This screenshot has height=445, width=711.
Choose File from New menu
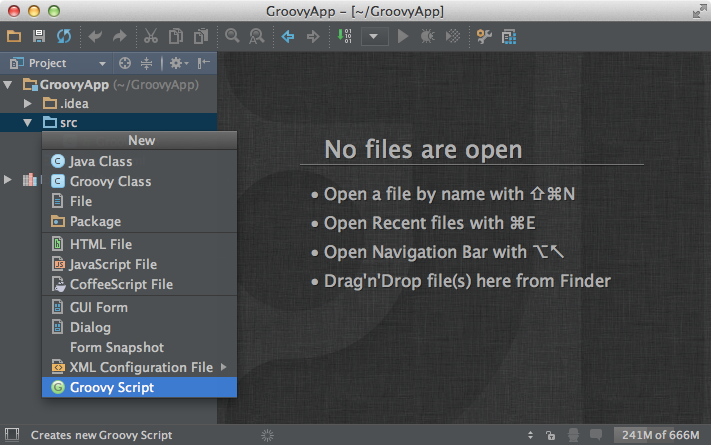[139, 201]
